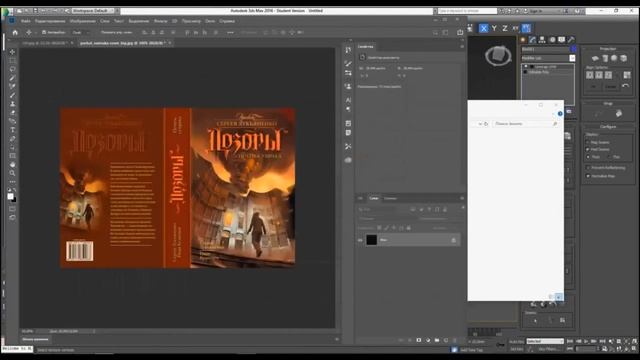Viewport: 640px width, 360px height.
Task: Click the lock icon on the layer row
Action: pyautogui.click(x=453, y=240)
